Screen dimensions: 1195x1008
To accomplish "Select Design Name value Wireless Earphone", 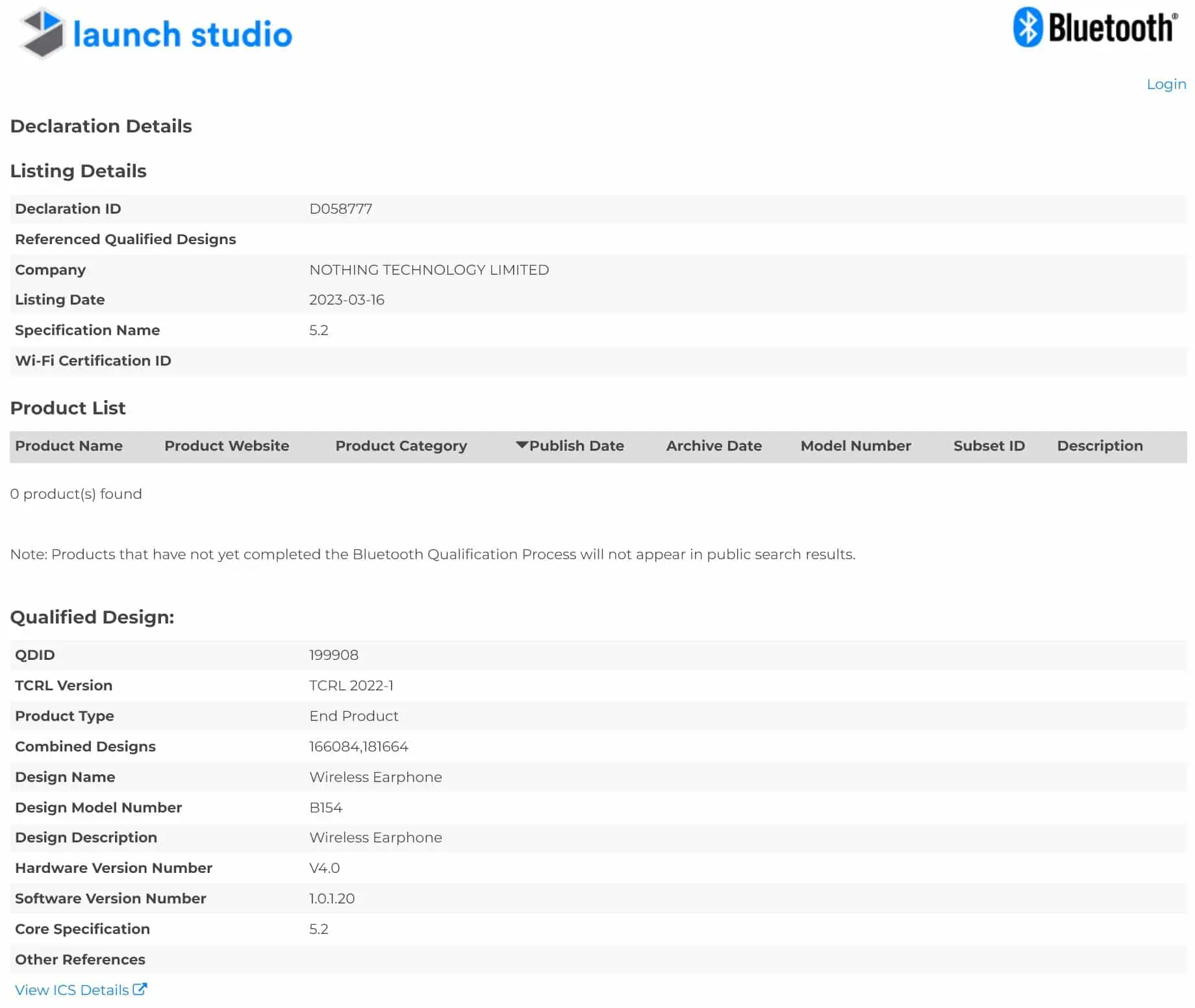I will click(375, 777).
